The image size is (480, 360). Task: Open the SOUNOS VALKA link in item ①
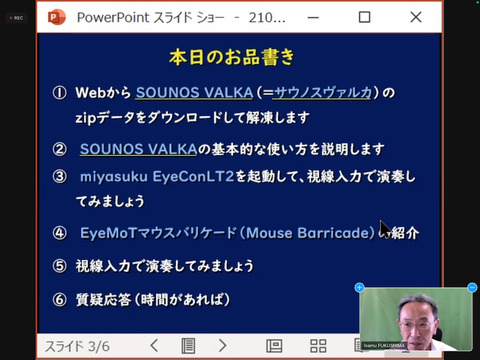point(194,93)
